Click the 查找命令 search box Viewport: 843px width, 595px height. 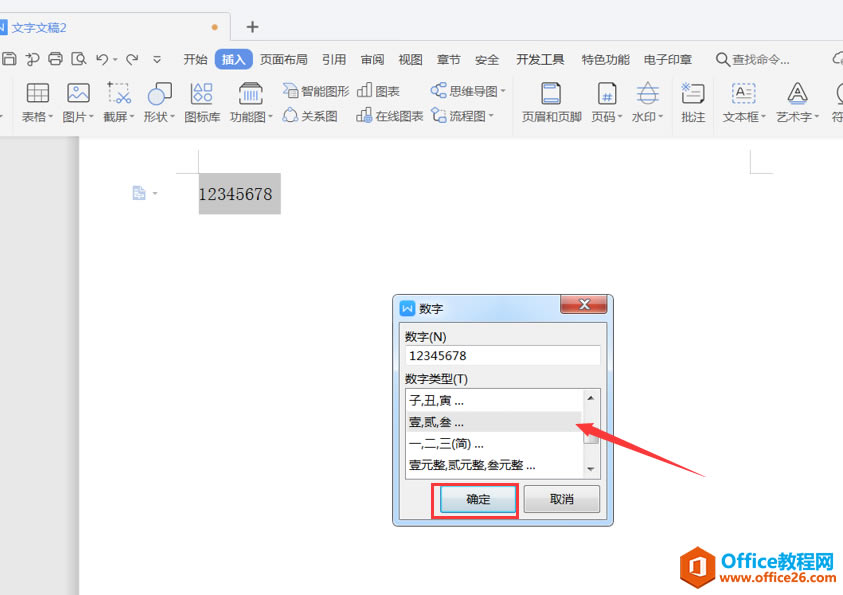[753, 59]
